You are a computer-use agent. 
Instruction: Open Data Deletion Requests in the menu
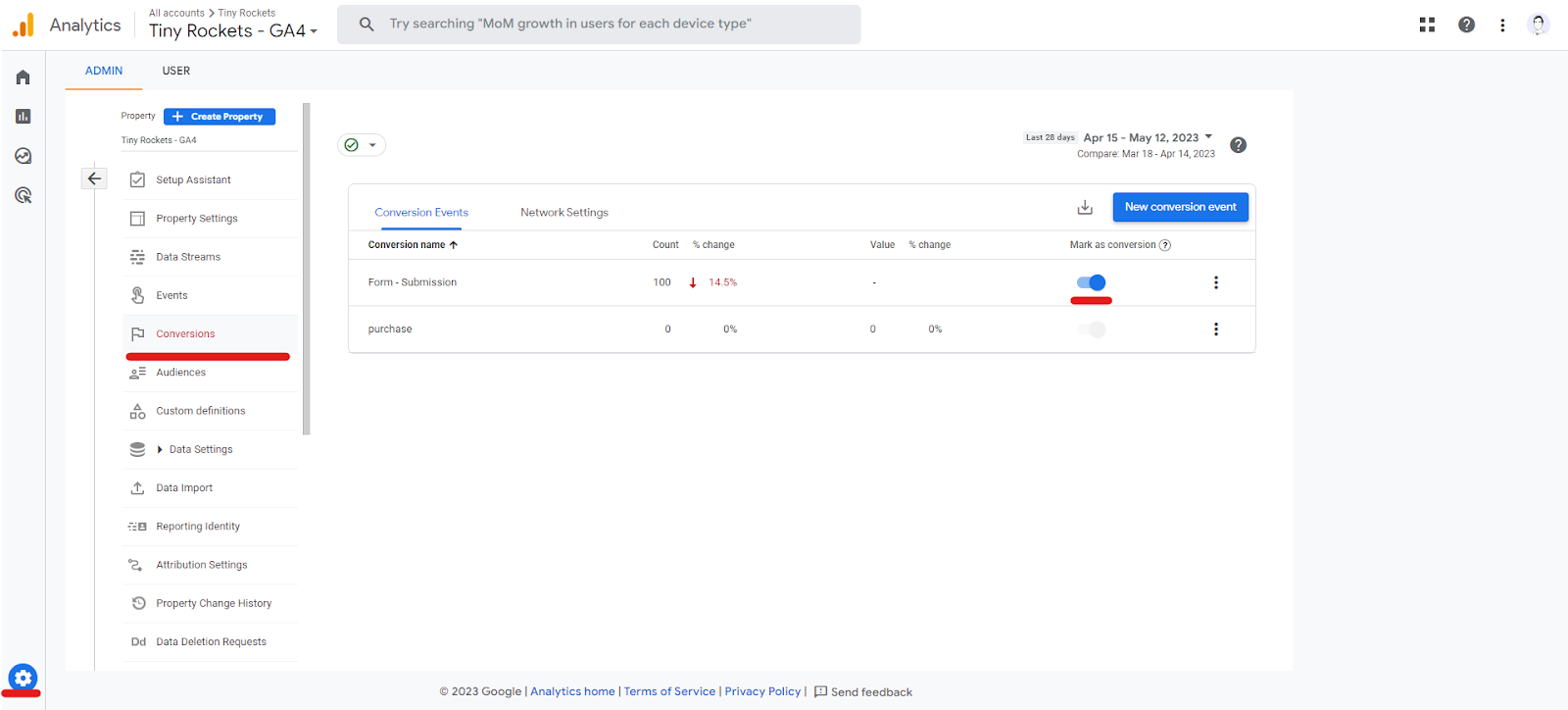tap(211, 642)
